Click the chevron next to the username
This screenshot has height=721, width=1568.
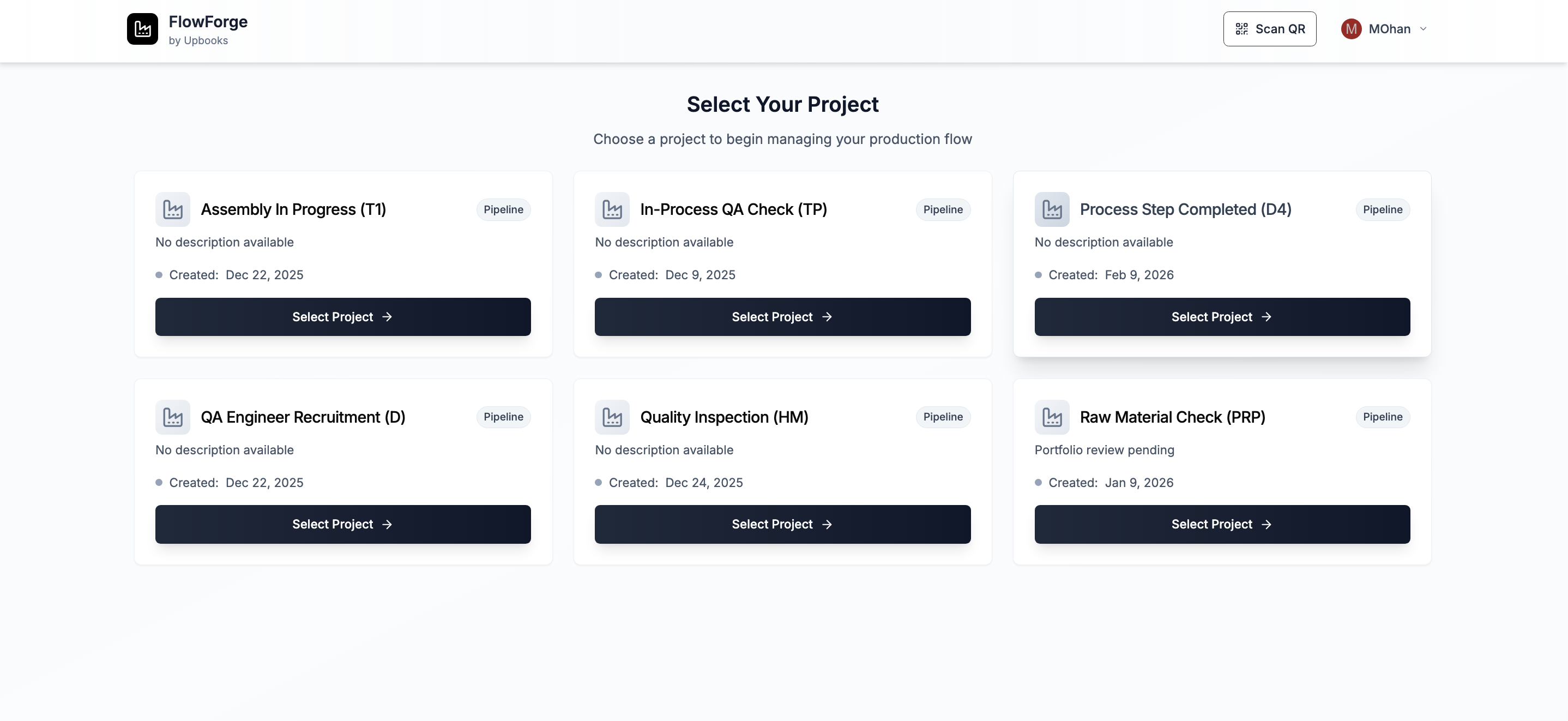[1422, 28]
